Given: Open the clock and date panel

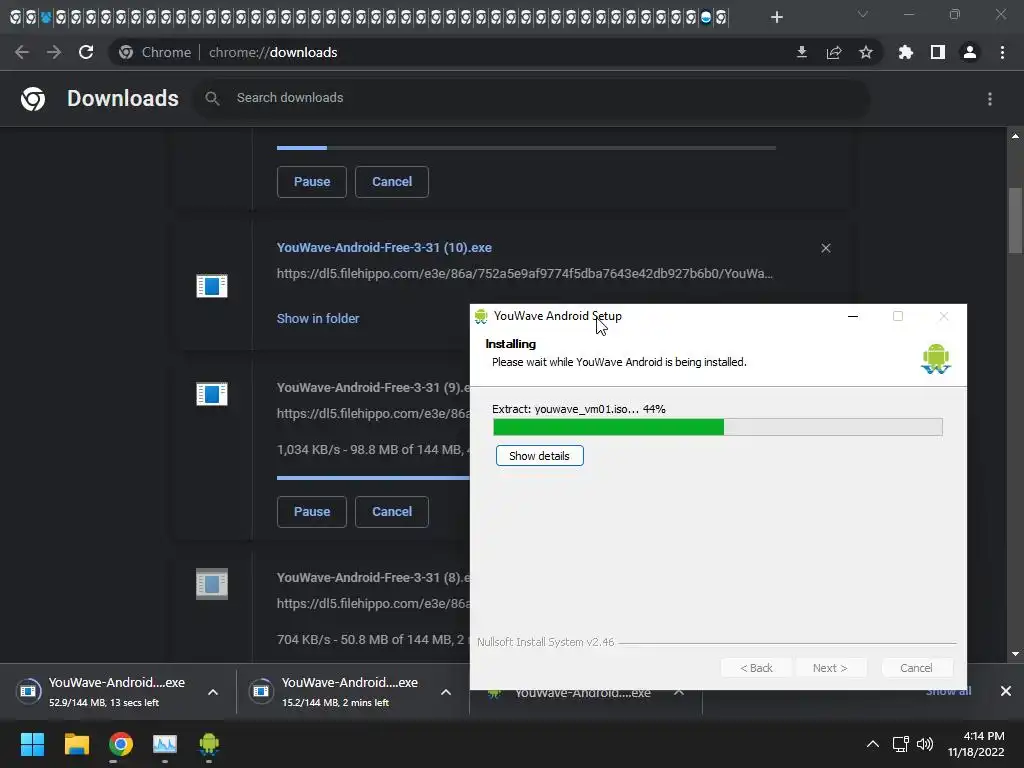Looking at the screenshot, I should (976, 744).
